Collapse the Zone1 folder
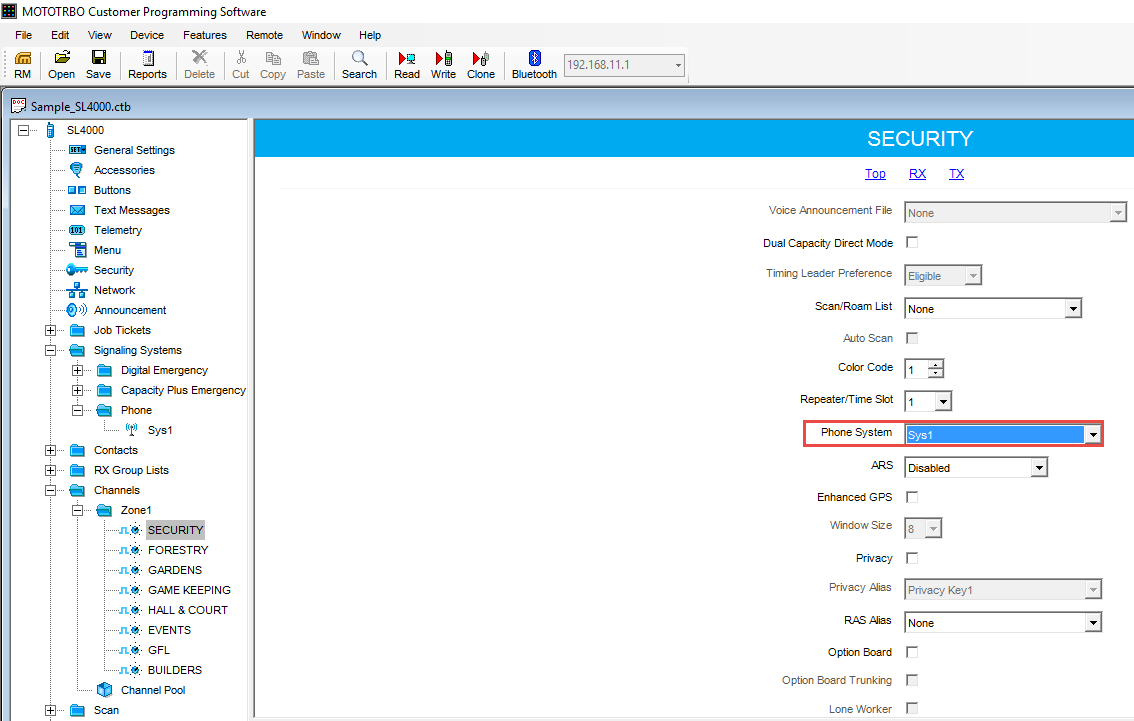The height and width of the screenshot is (721, 1134). point(77,511)
